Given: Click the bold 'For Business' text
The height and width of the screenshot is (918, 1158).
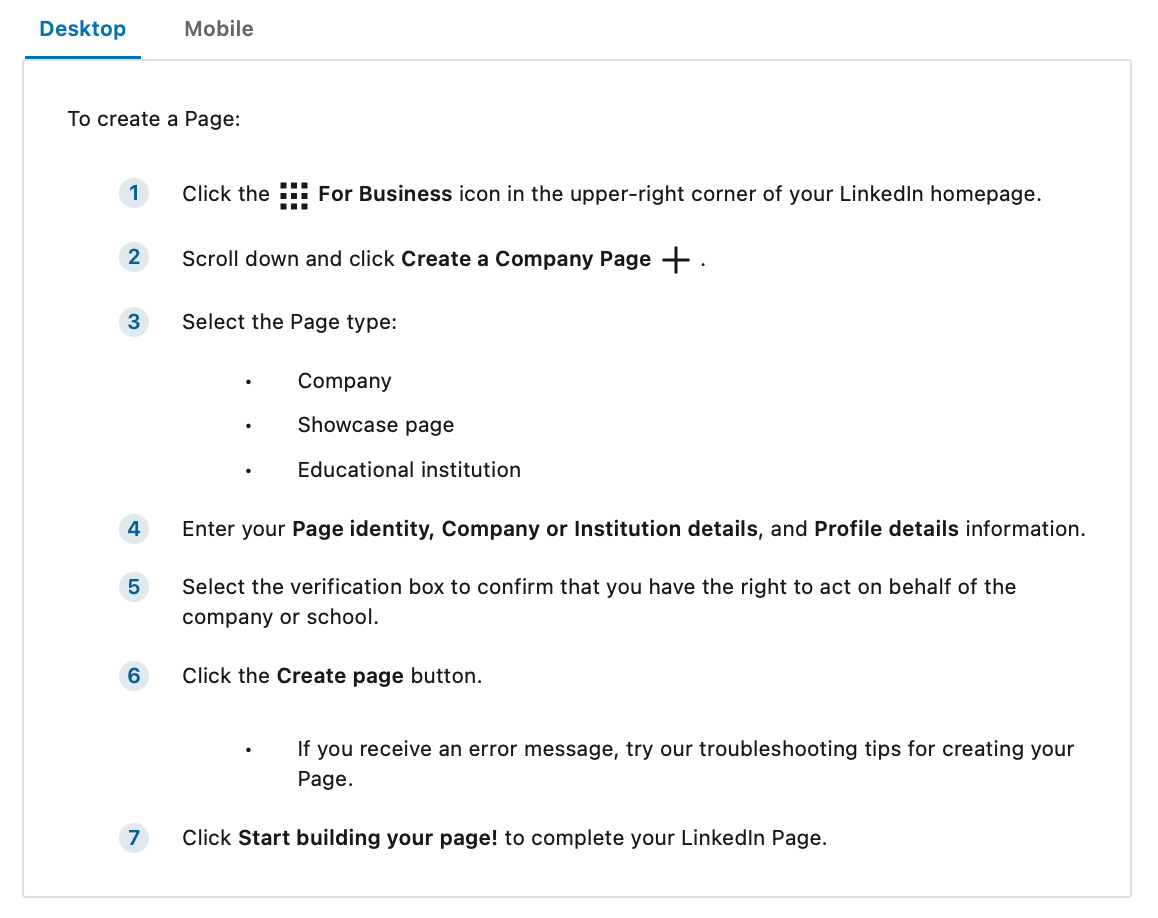Looking at the screenshot, I should tap(385, 193).
